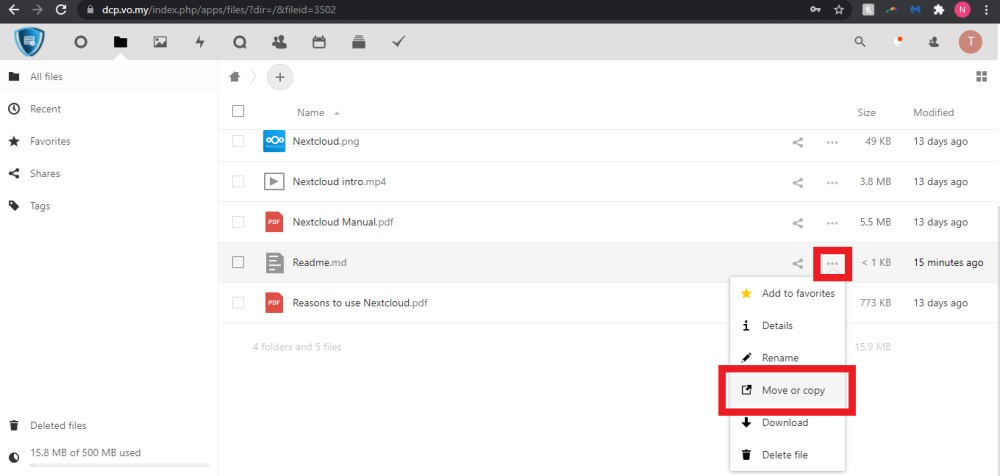Sort files by the Name column header
Viewport: 1000px width, 476px height.
tap(311, 113)
